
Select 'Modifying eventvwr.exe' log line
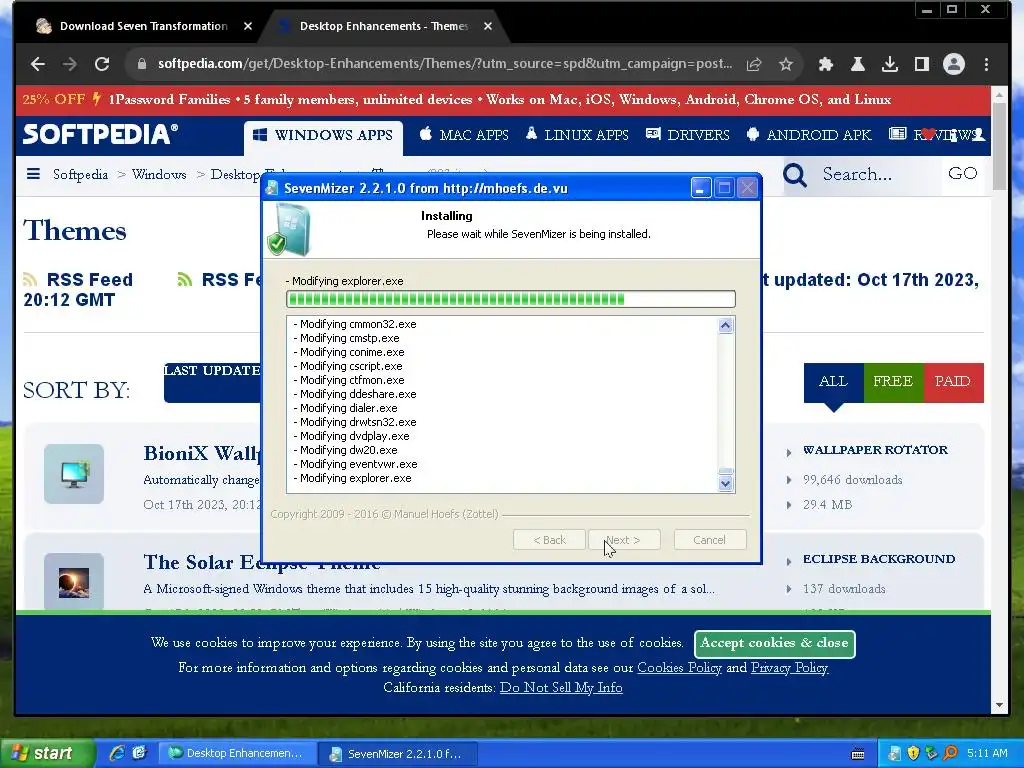(355, 464)
